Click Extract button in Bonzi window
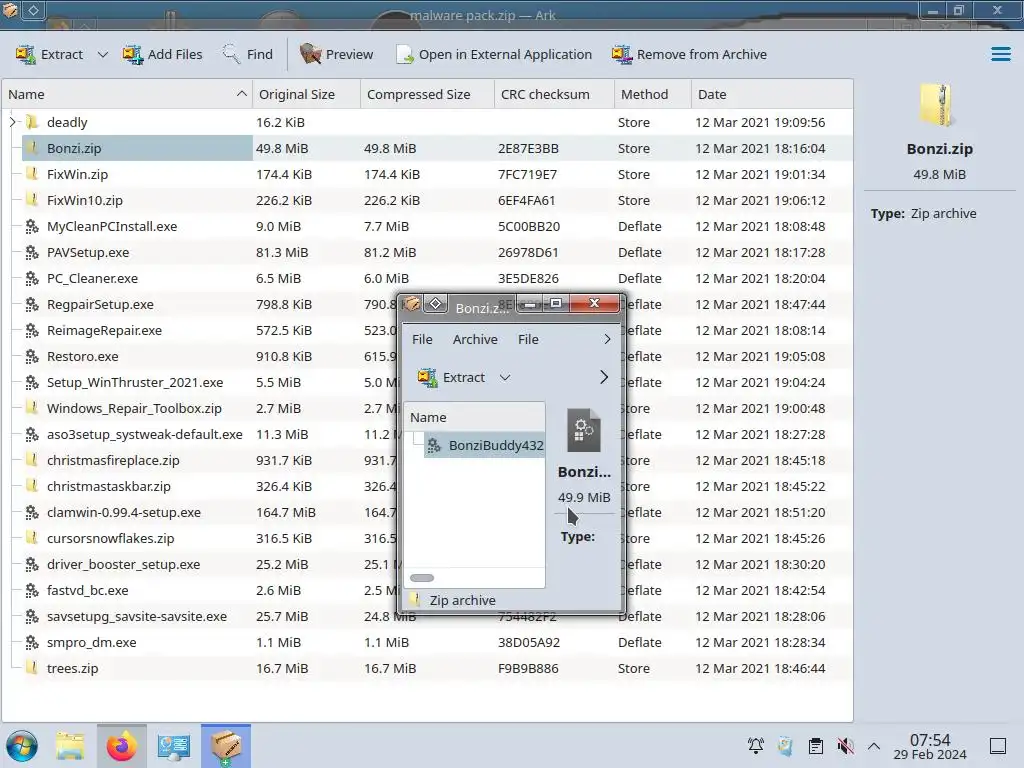 (451, 377)
